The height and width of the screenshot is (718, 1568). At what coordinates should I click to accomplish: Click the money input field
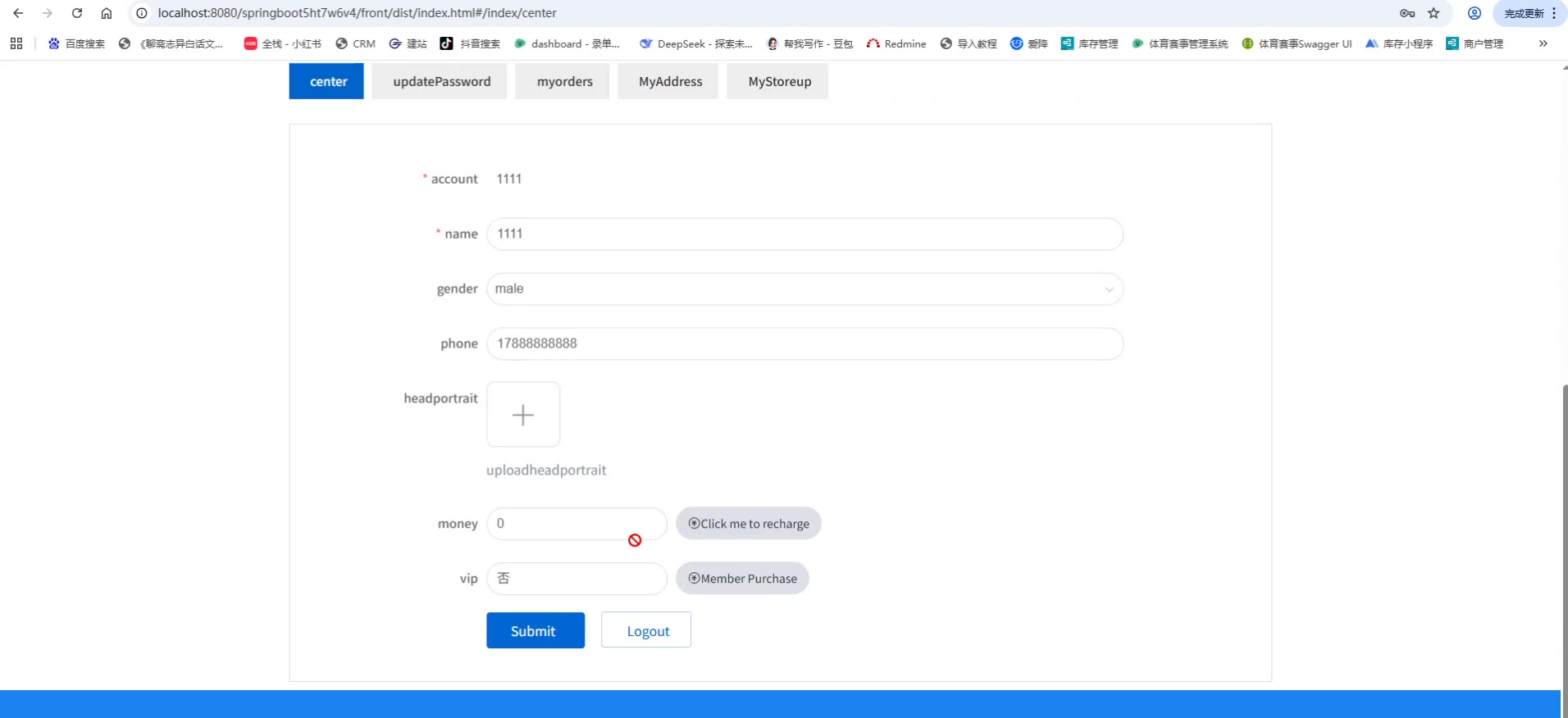pos(577,524)
